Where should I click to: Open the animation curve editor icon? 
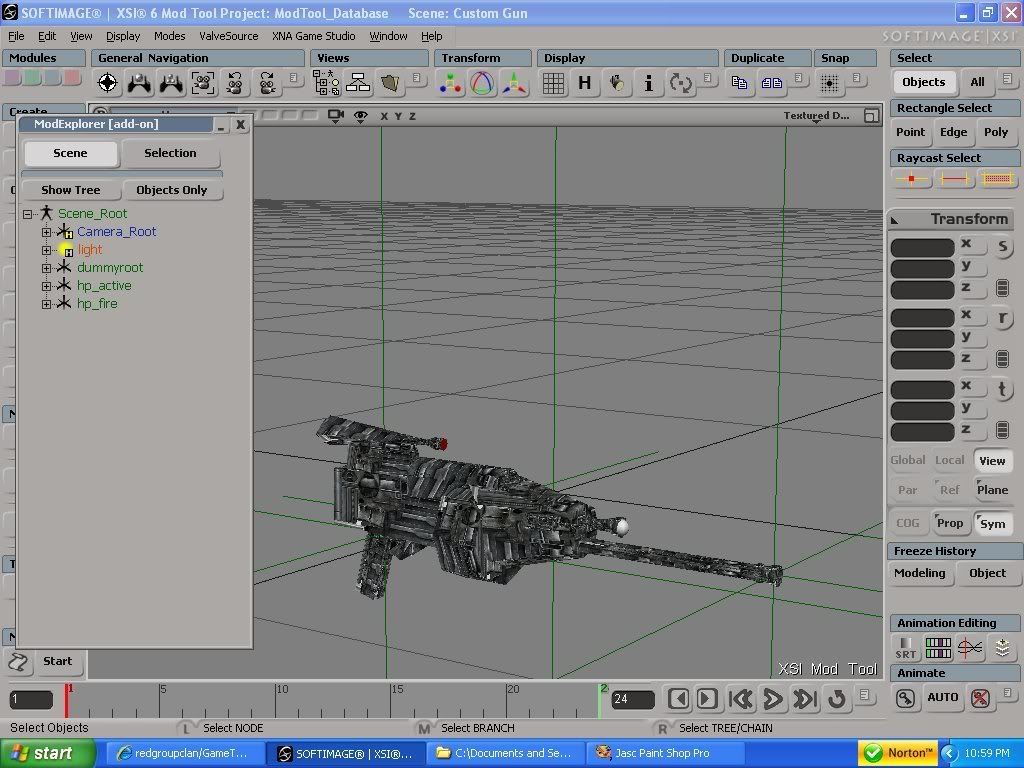[x=970, y=648]
